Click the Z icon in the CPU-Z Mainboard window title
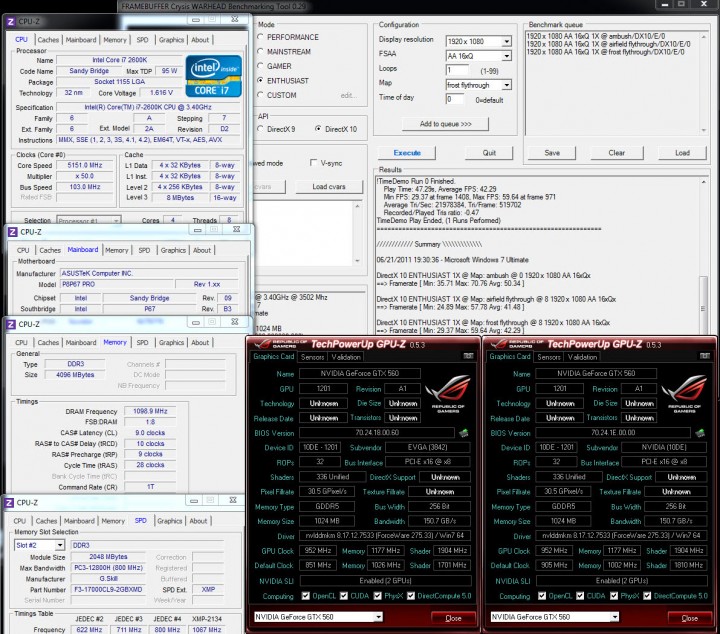Image resolution: width=720 pixels, height=634 pixels. [12, 232]
